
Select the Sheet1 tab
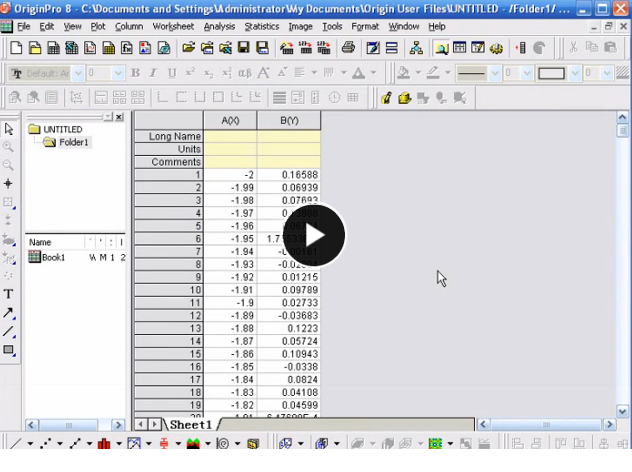[191, 424]
